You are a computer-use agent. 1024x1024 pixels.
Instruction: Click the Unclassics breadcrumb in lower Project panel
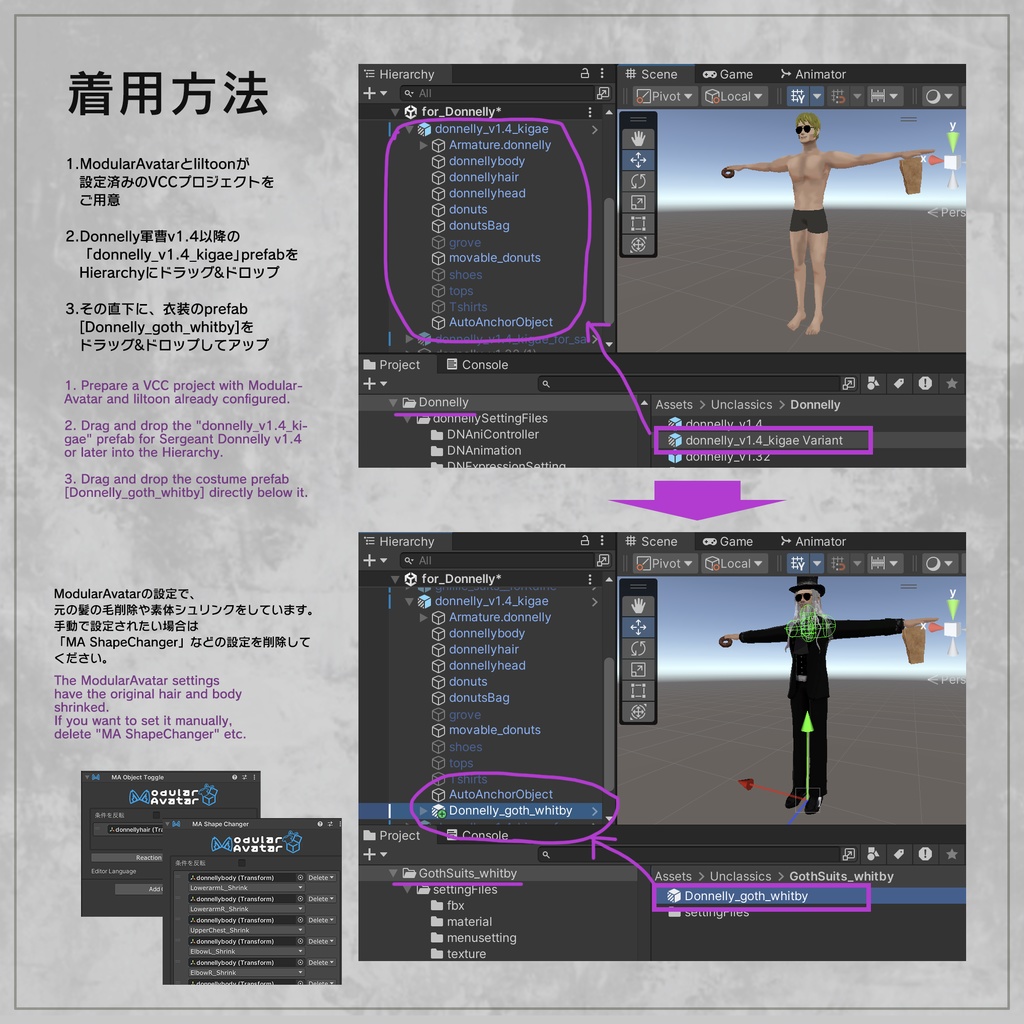[x=741, y=876]
